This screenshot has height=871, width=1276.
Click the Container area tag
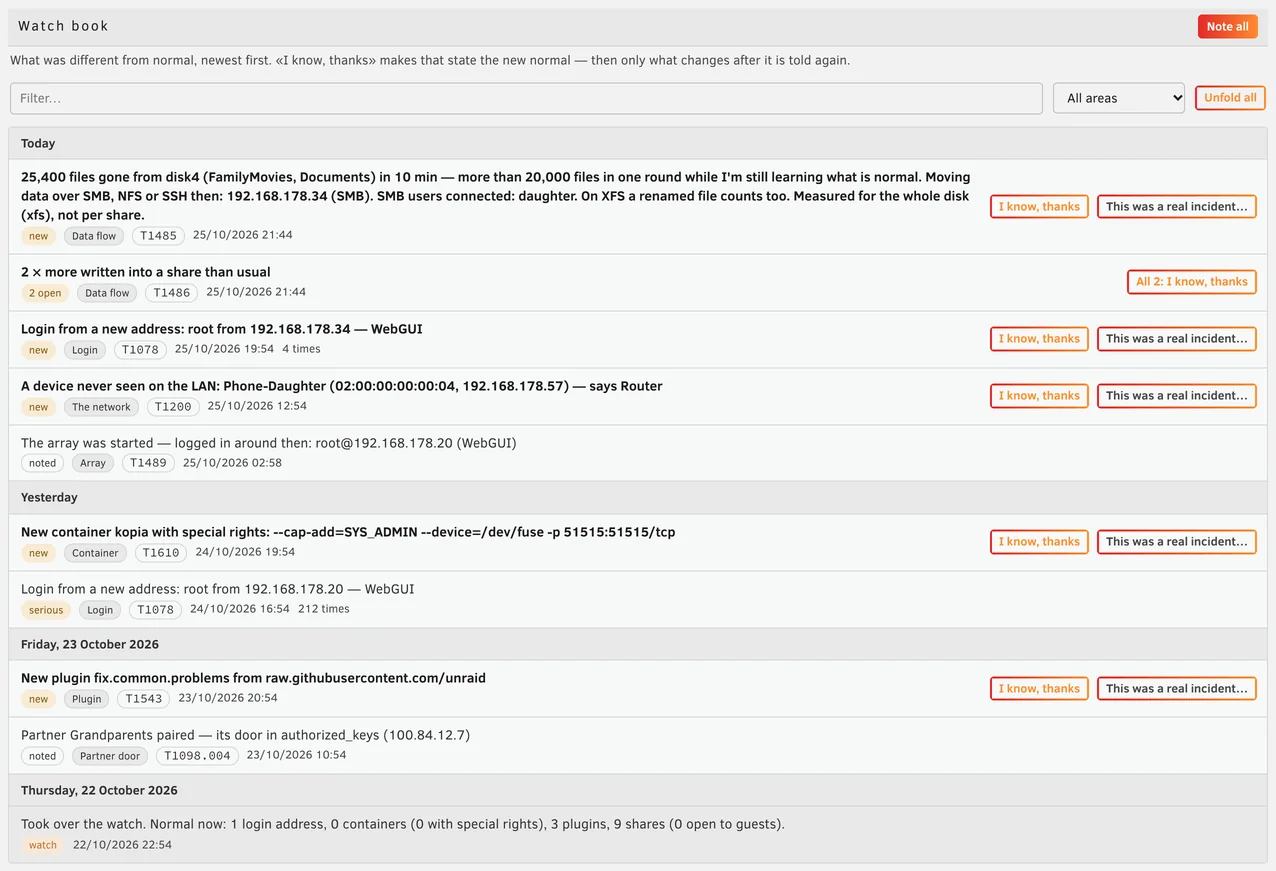tap(95, 553)
